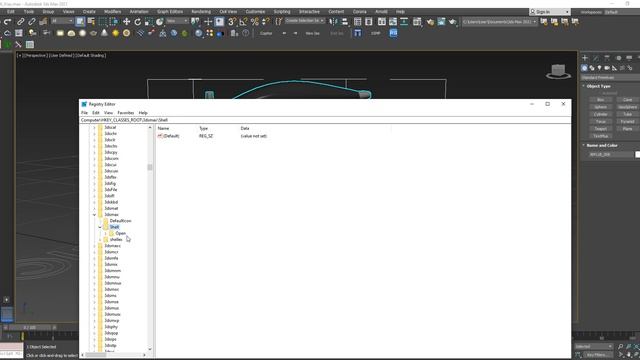Toggle the Percent Snap button
This screenshot has height=360, width=640.
point(254,21)
